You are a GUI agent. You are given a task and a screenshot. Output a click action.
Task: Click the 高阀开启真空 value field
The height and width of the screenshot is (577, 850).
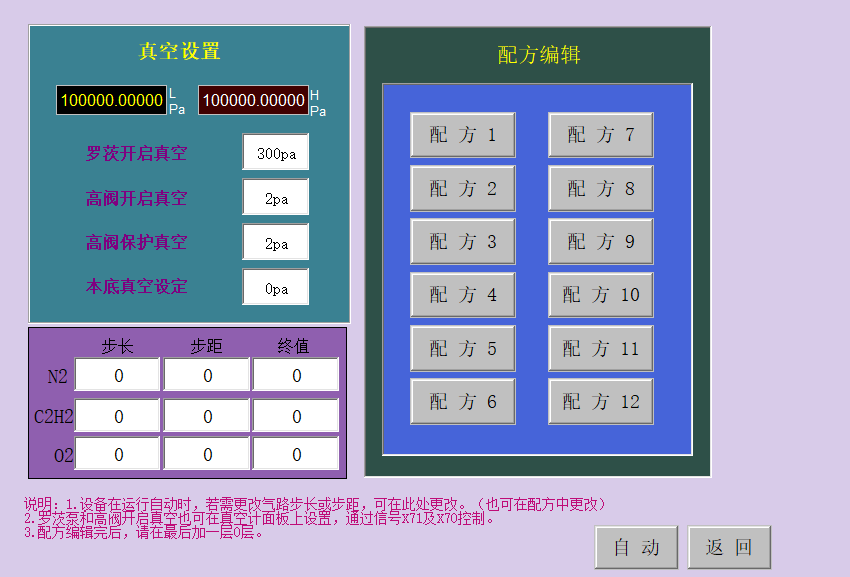point(276,198)
